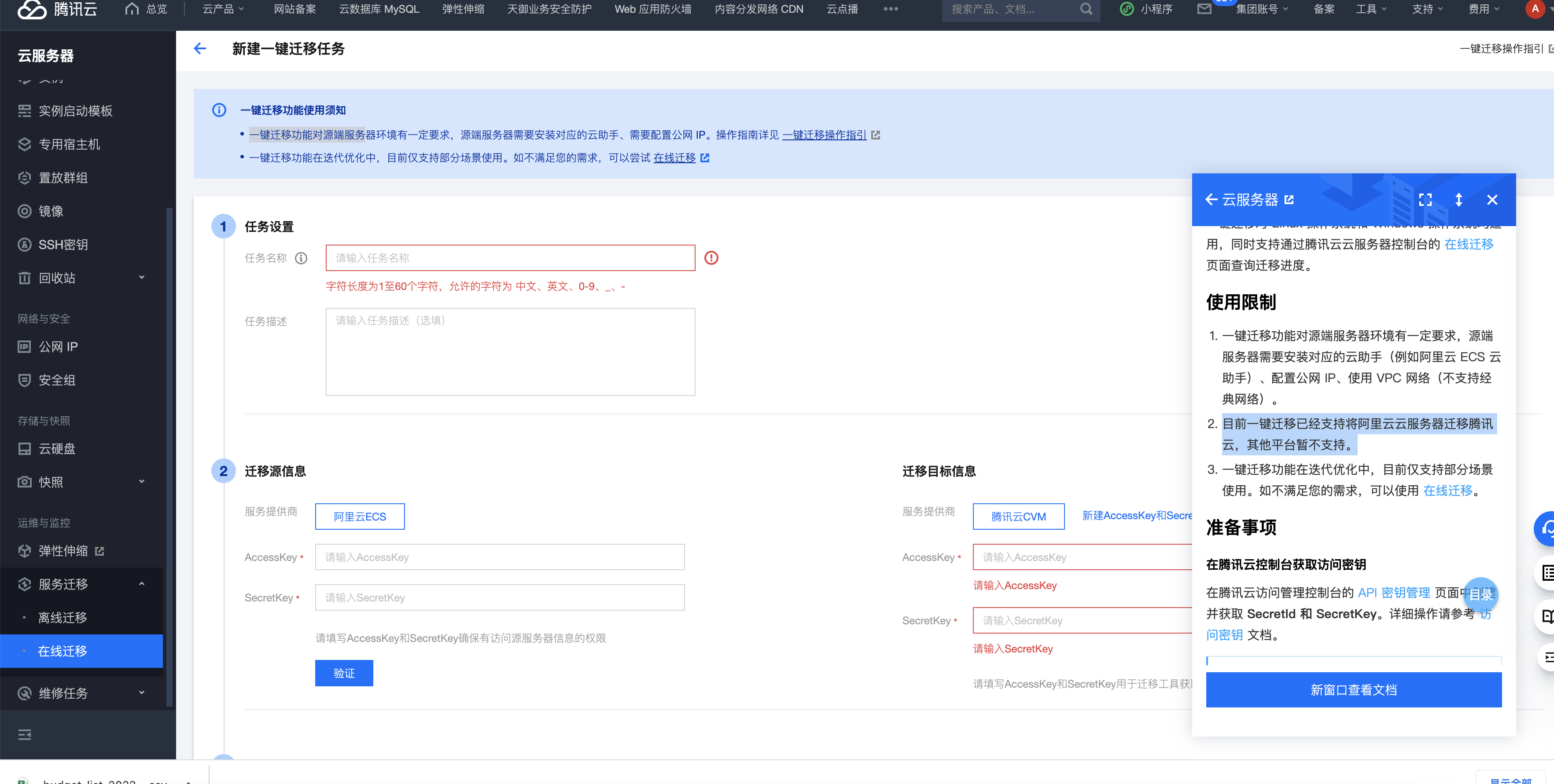This screenshot has width=1554, height=784.
Task: Click the 任务名称 input field
Action: click(510, 258)
